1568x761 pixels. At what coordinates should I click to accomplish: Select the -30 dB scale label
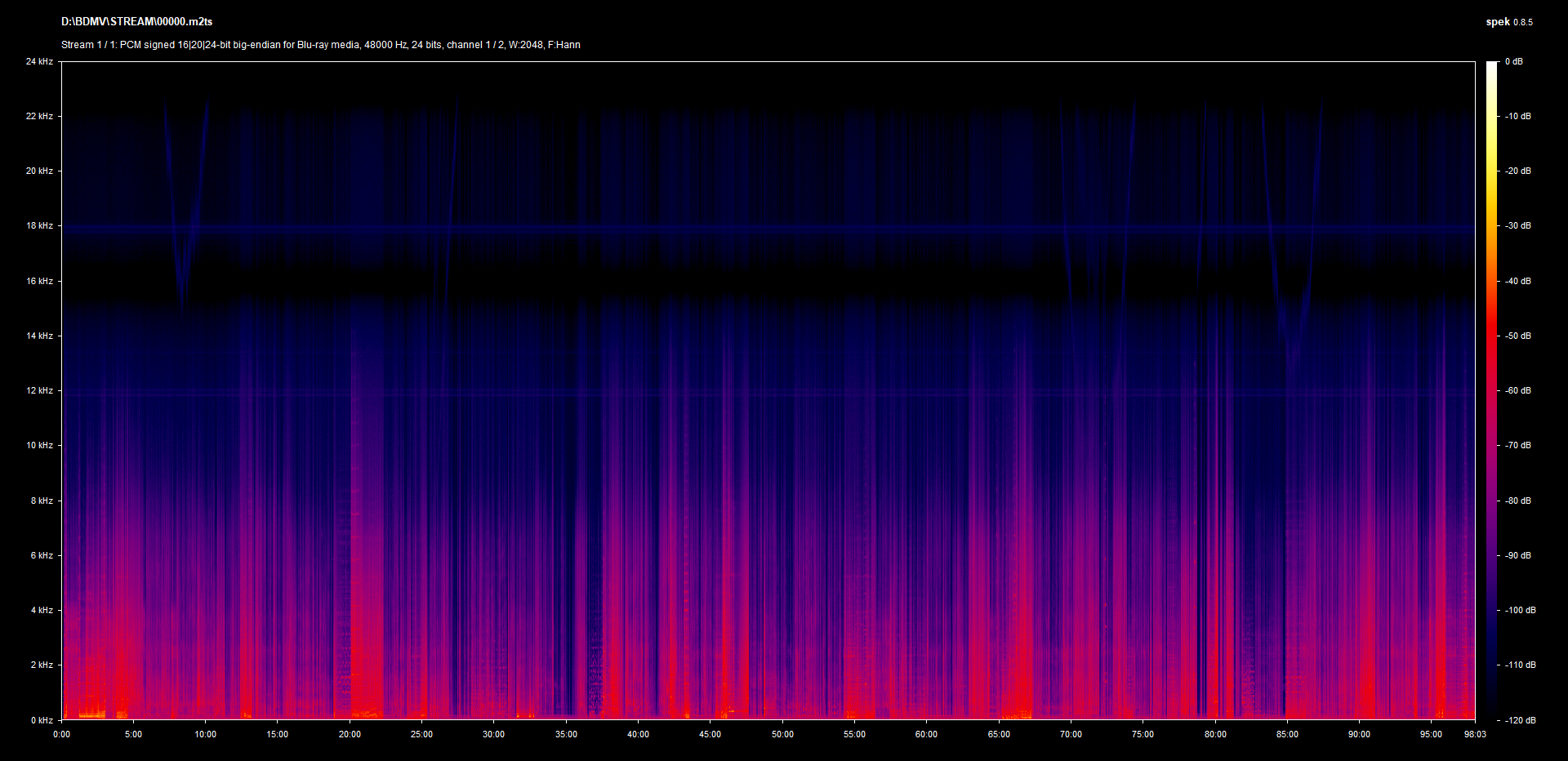[x=1518, y=225]
